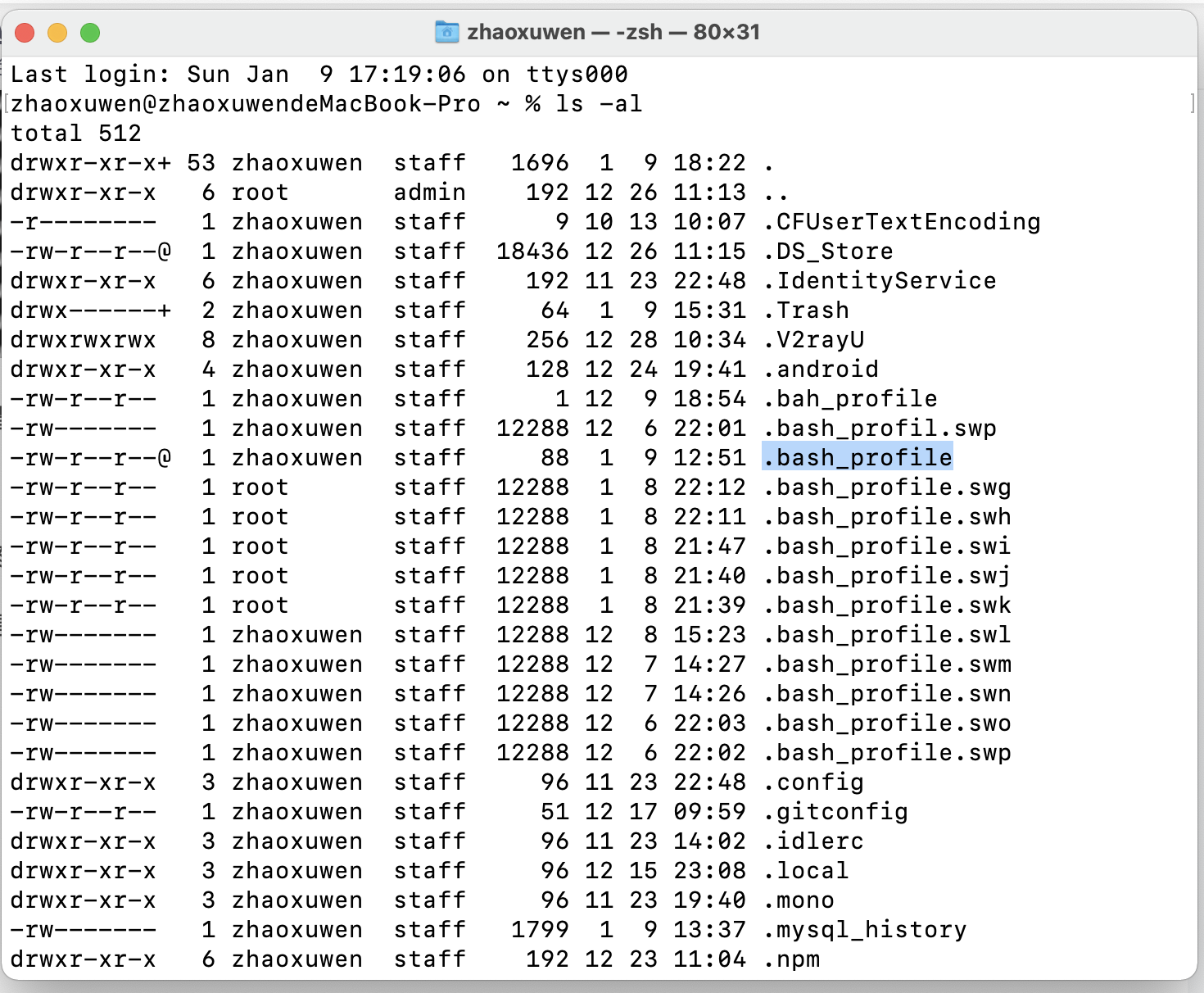Image resolution: width=1204 pixels, height=993 pixels.
Task: Select the .V2rayU directory name
Action: click(813, 339)
